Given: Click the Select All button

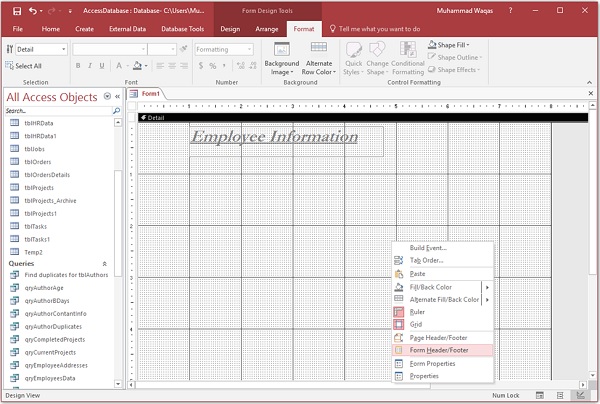Looking at the screenshot, I should tap(28, 66).
